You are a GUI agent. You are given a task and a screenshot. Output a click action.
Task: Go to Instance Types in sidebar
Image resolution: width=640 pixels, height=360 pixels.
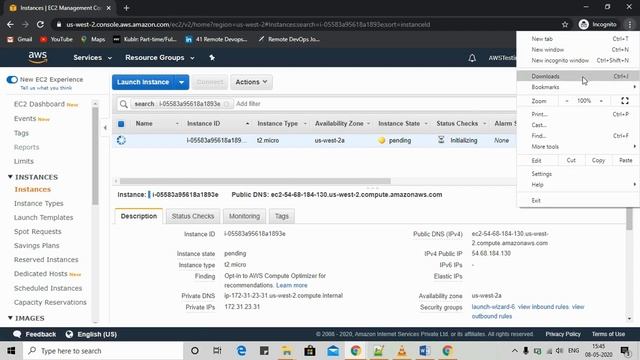coord(39,203)
